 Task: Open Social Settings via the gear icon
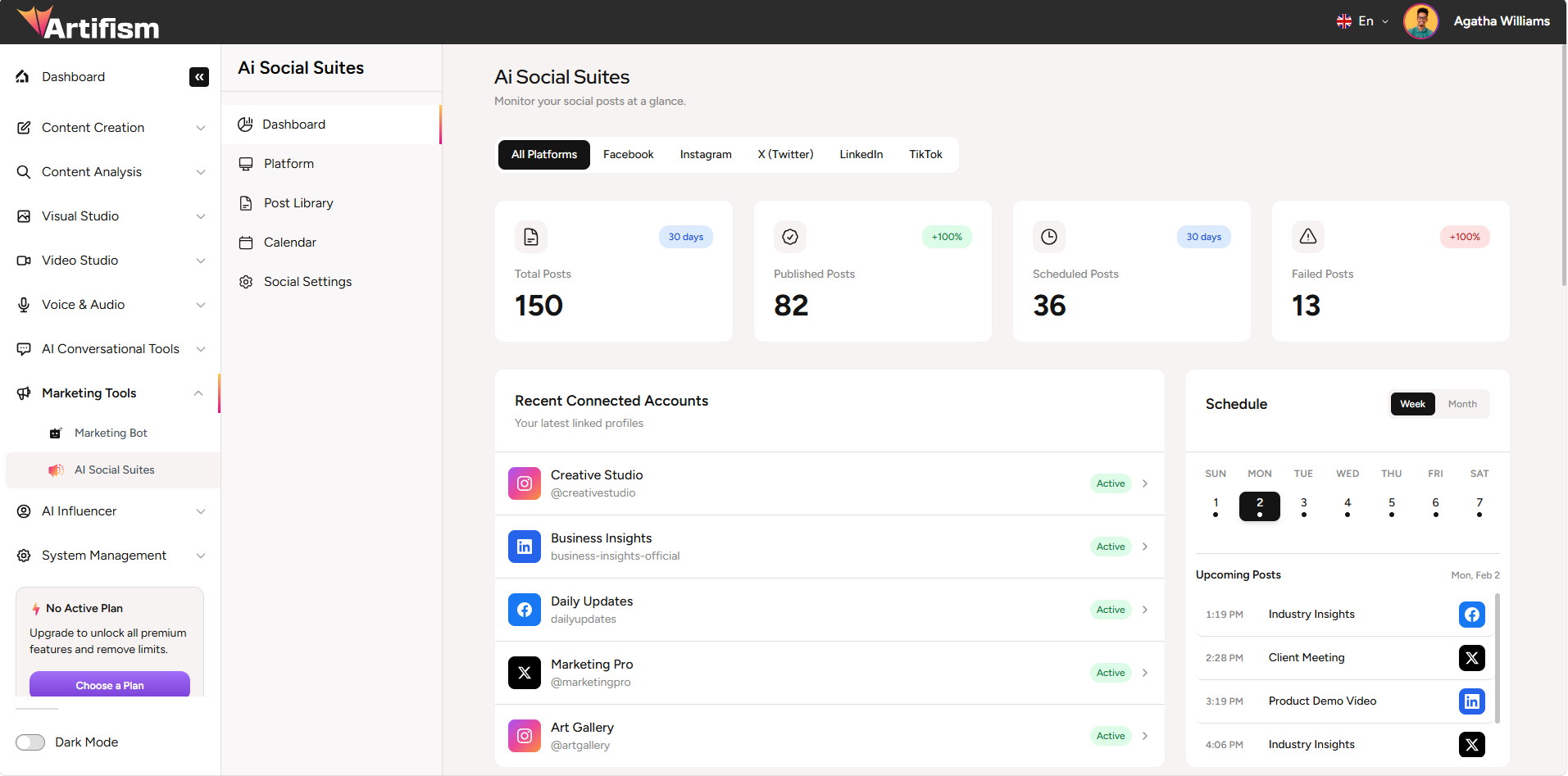click(x=245, y=281)
